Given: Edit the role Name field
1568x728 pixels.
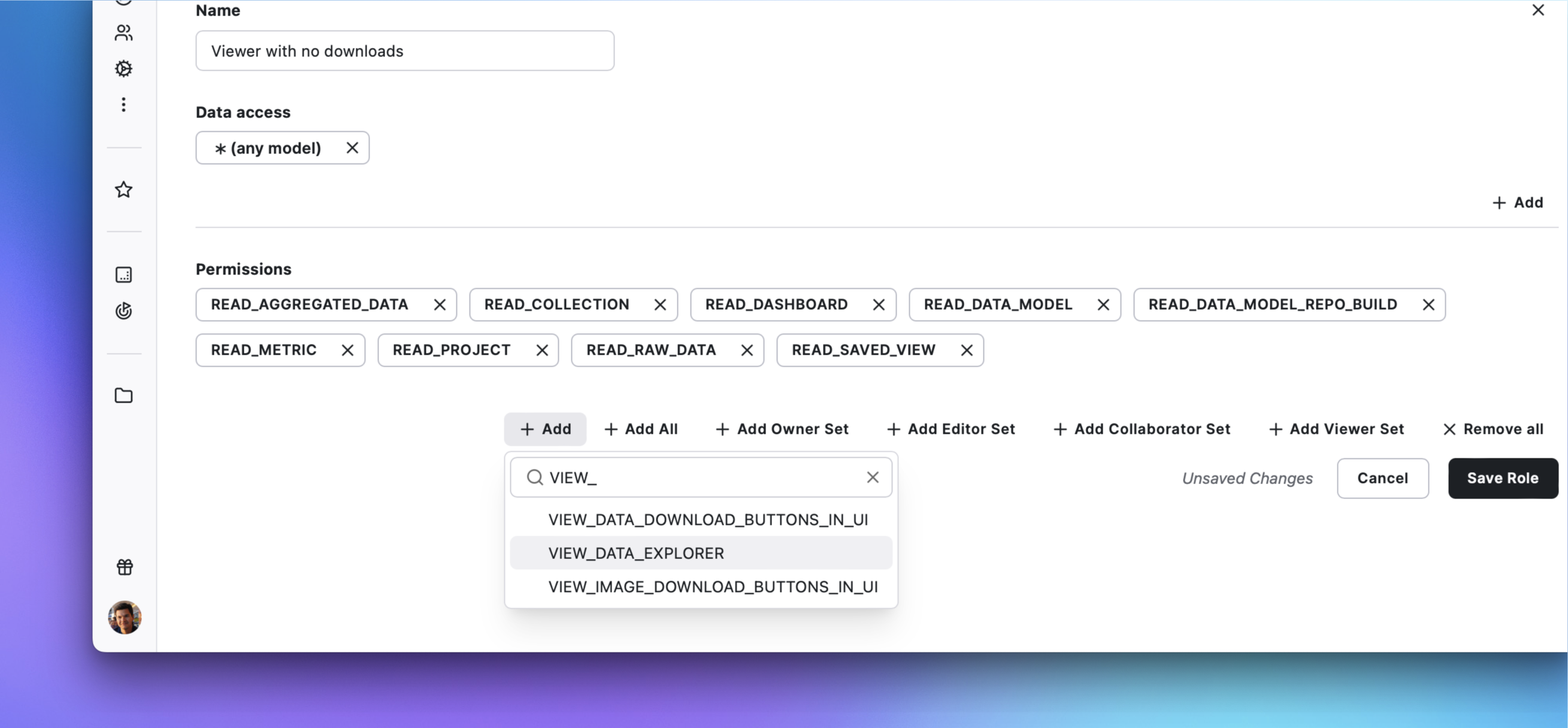Looking at the screenshot, I should tap(405, 51).
